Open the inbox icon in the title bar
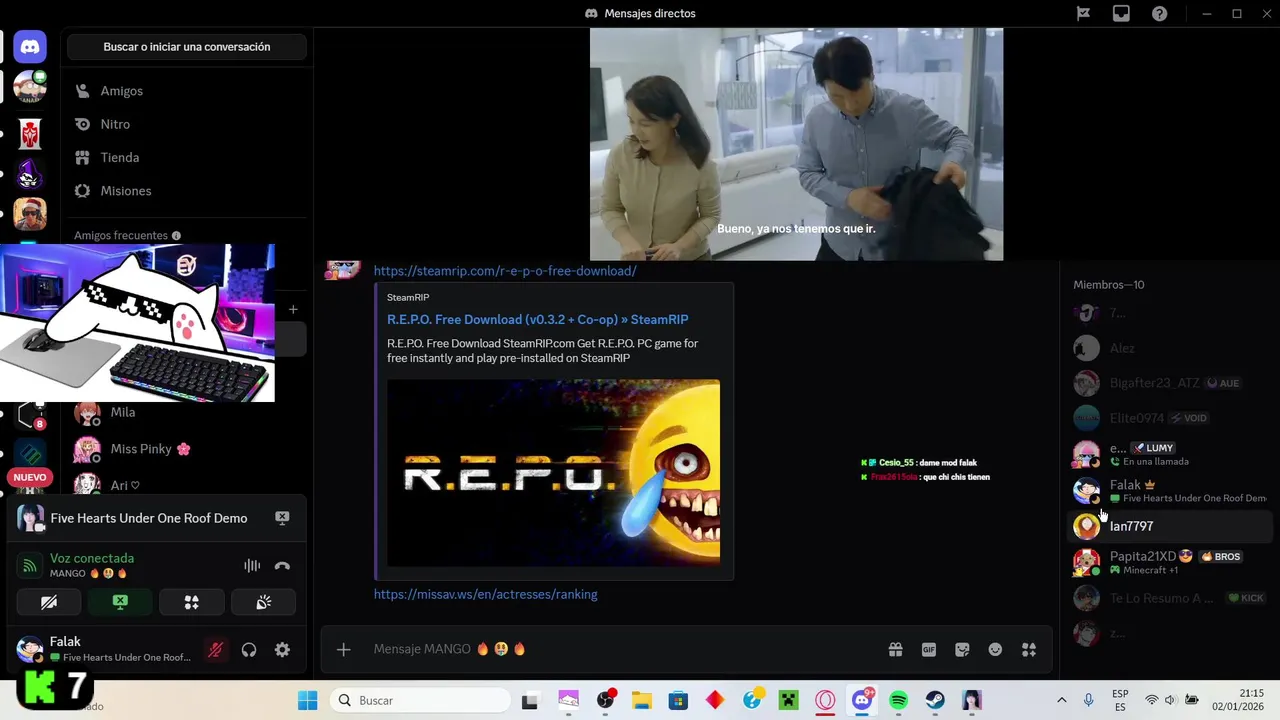 pyautogui.click(x=1121, y=14)
